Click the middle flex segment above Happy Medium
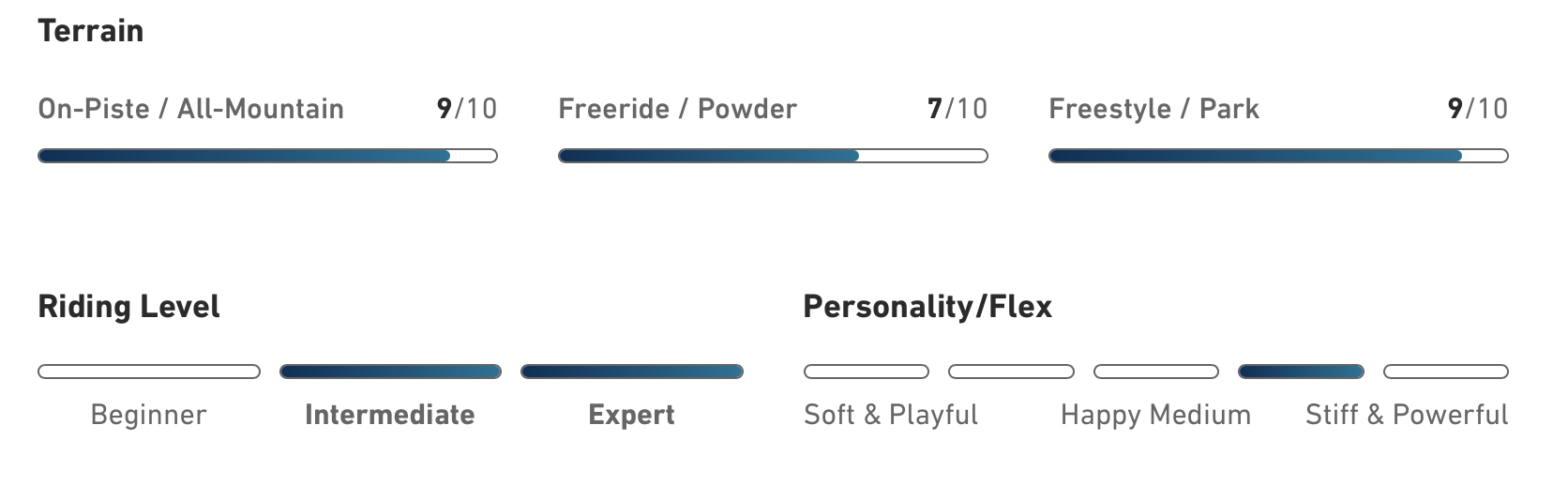 click(x=1156, y=372)
